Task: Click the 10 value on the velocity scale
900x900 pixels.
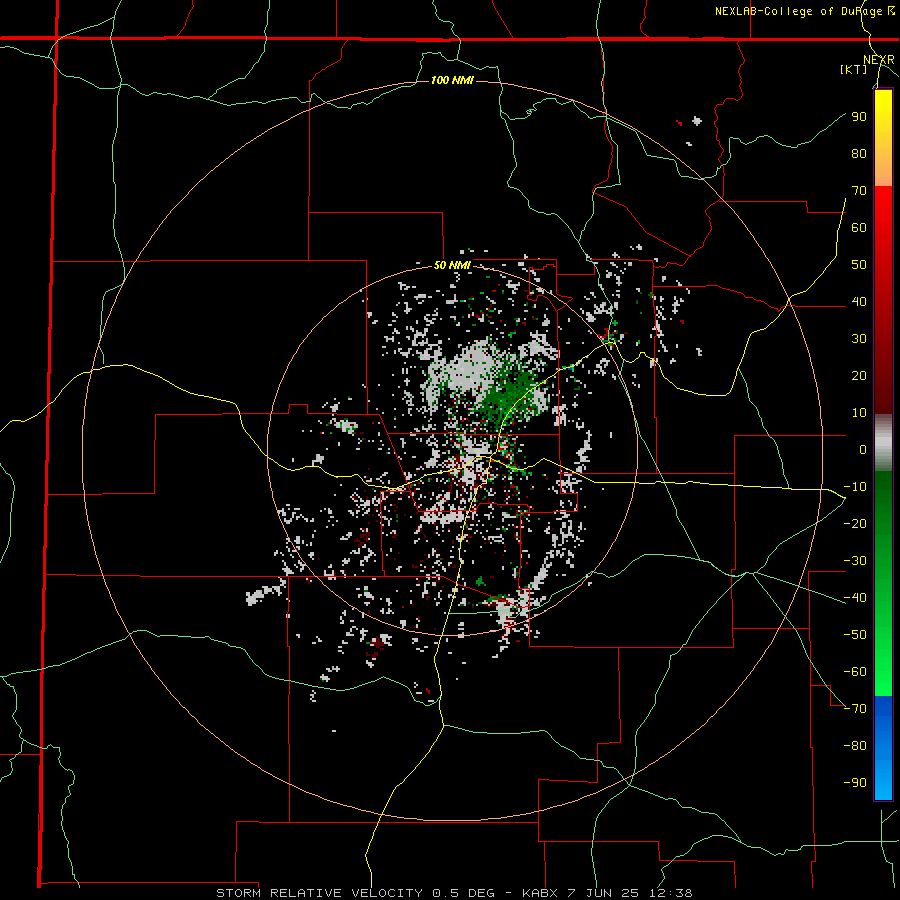Action: point(859,413)
